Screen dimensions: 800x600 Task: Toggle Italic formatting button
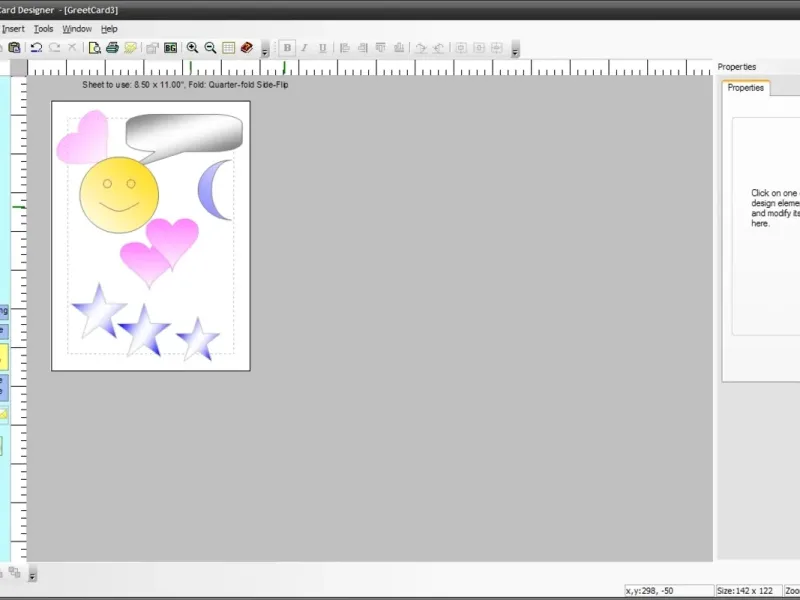click(305, 47)
